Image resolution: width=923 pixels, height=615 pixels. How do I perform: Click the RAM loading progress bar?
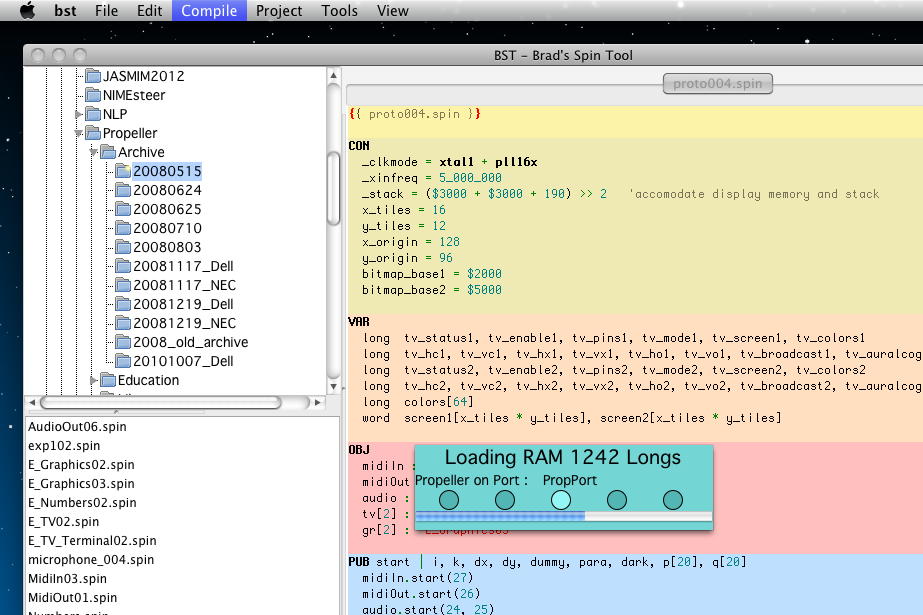pos(563,517)
